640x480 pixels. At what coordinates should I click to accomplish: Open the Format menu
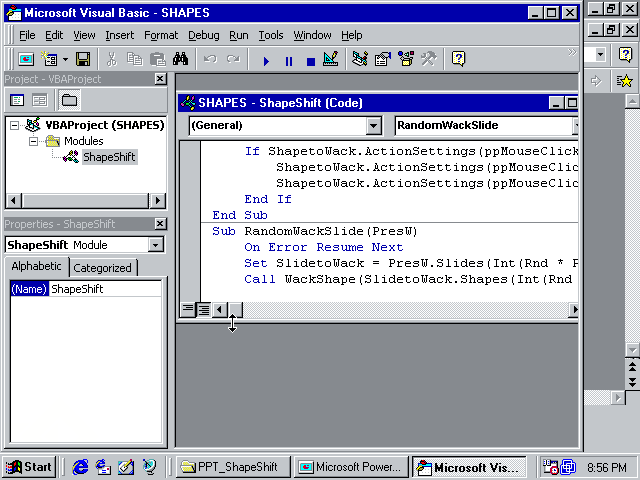point(161,36)
